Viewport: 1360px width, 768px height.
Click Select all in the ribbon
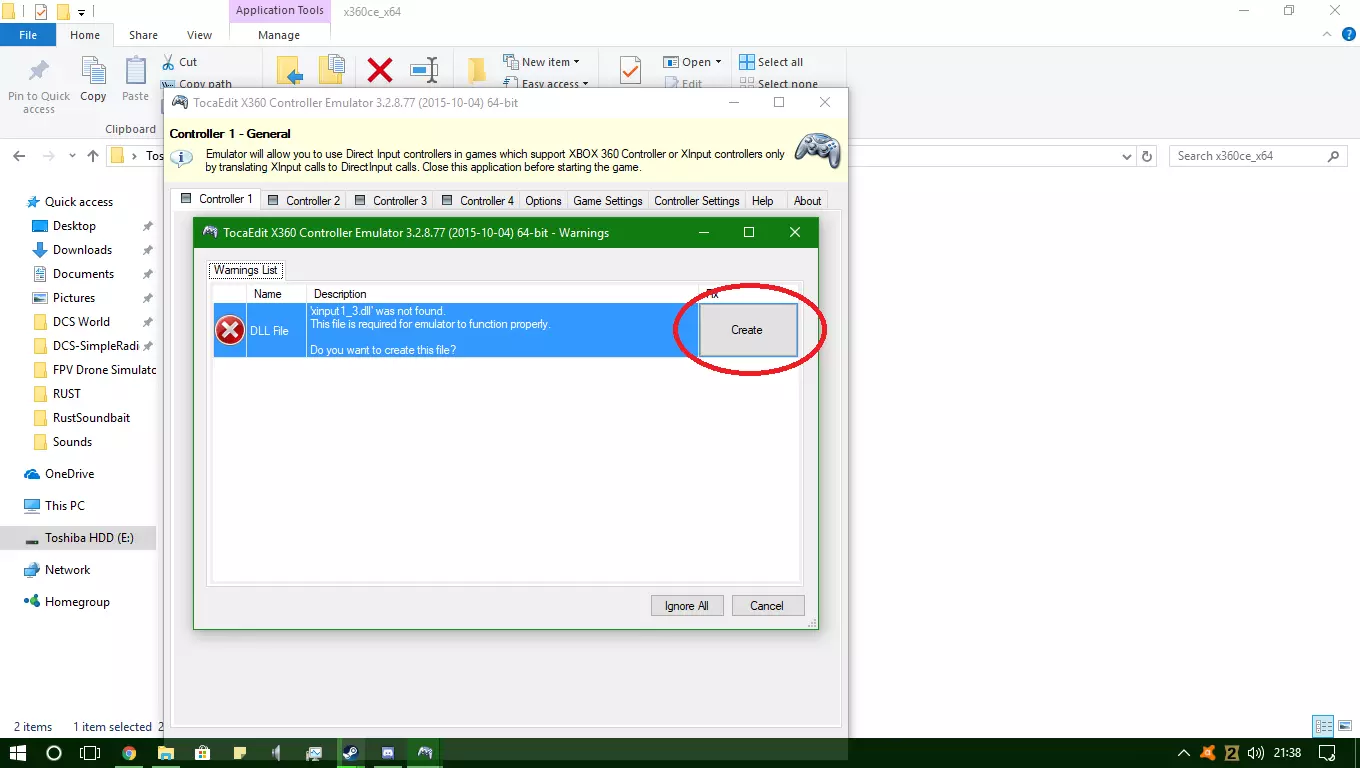point(771,62)
